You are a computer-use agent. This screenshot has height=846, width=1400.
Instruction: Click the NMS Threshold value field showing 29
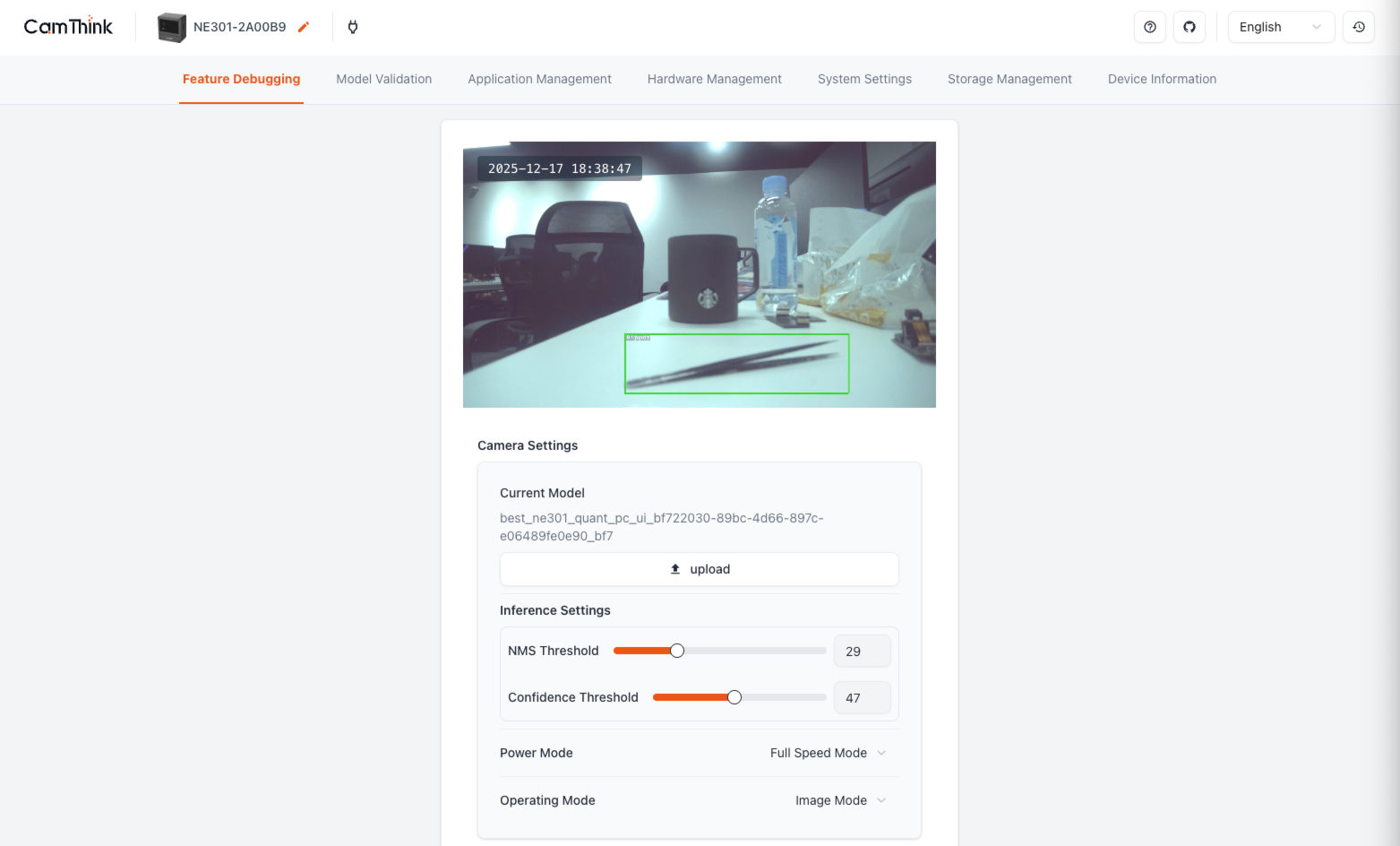tap(861, 651)
